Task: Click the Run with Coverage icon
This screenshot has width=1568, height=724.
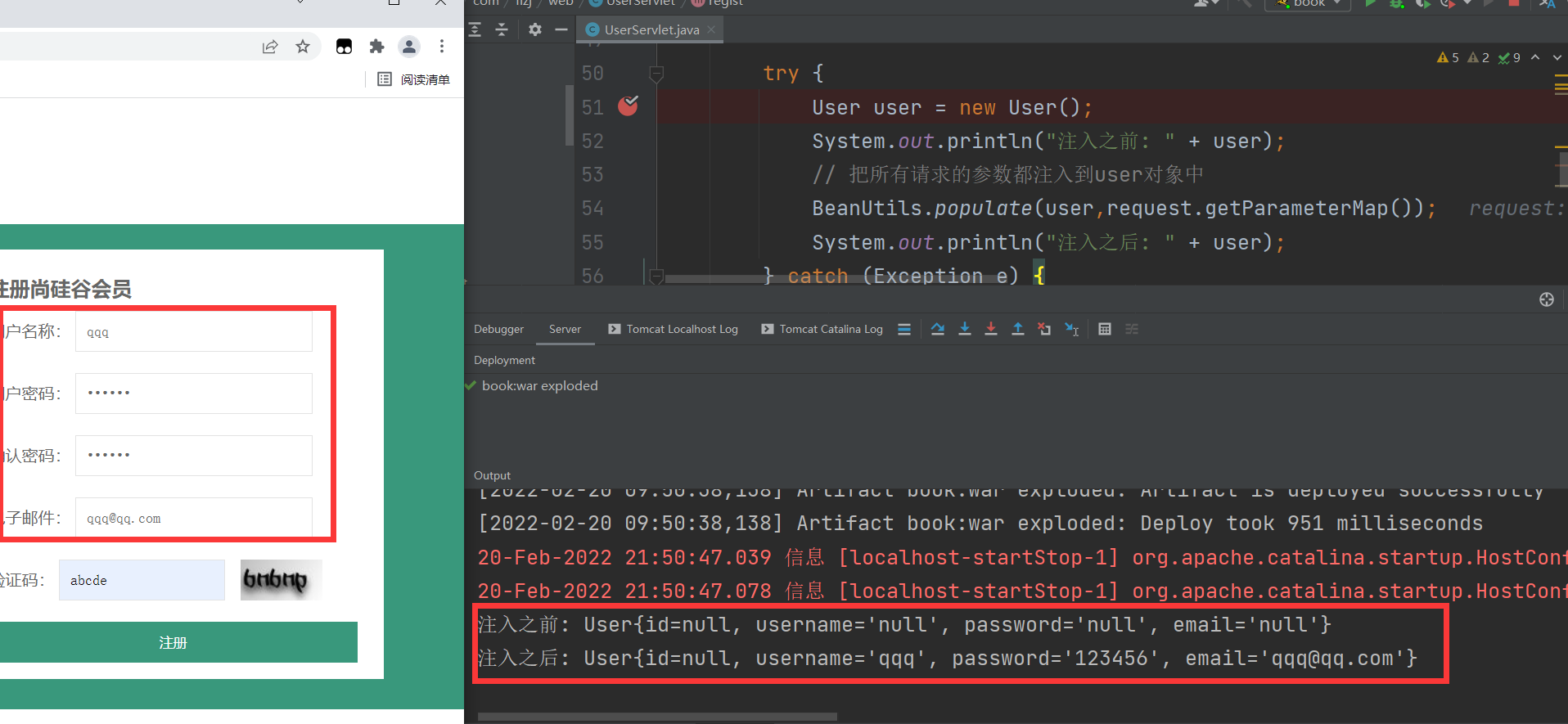Action: (x=1422, y=3)
